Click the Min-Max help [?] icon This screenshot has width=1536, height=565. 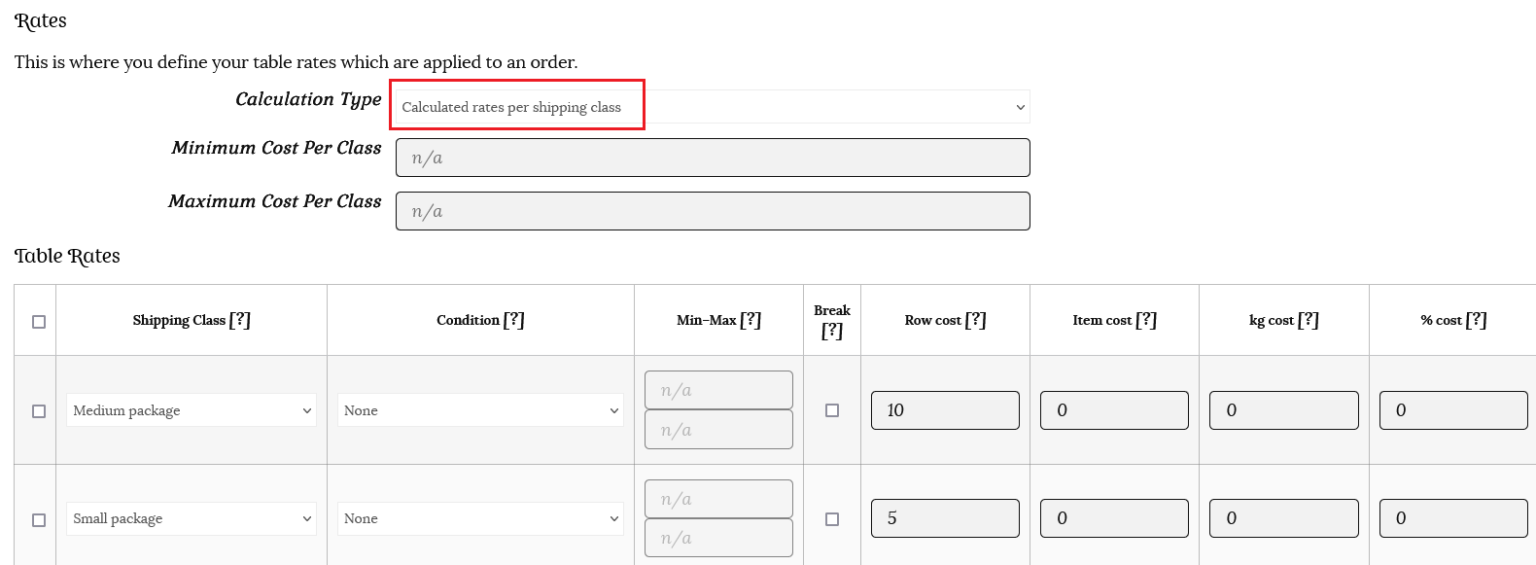750,320
